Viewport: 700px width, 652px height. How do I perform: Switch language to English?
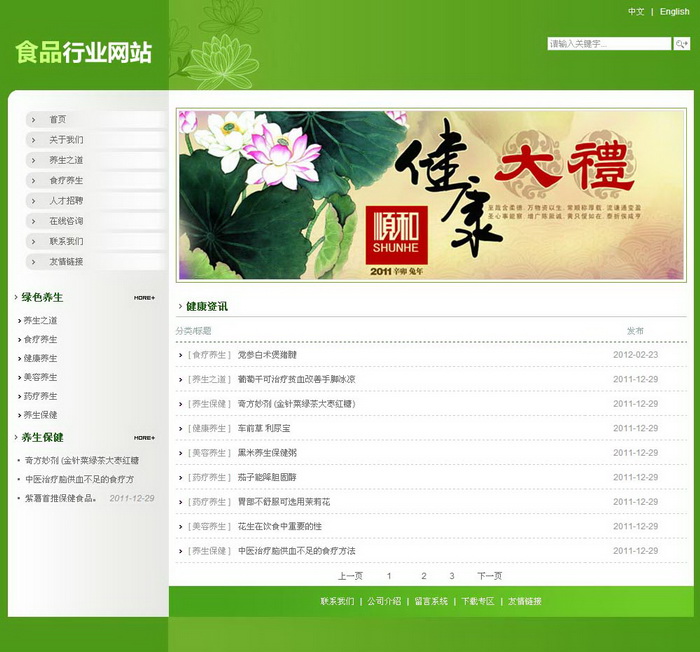[674, 12]
